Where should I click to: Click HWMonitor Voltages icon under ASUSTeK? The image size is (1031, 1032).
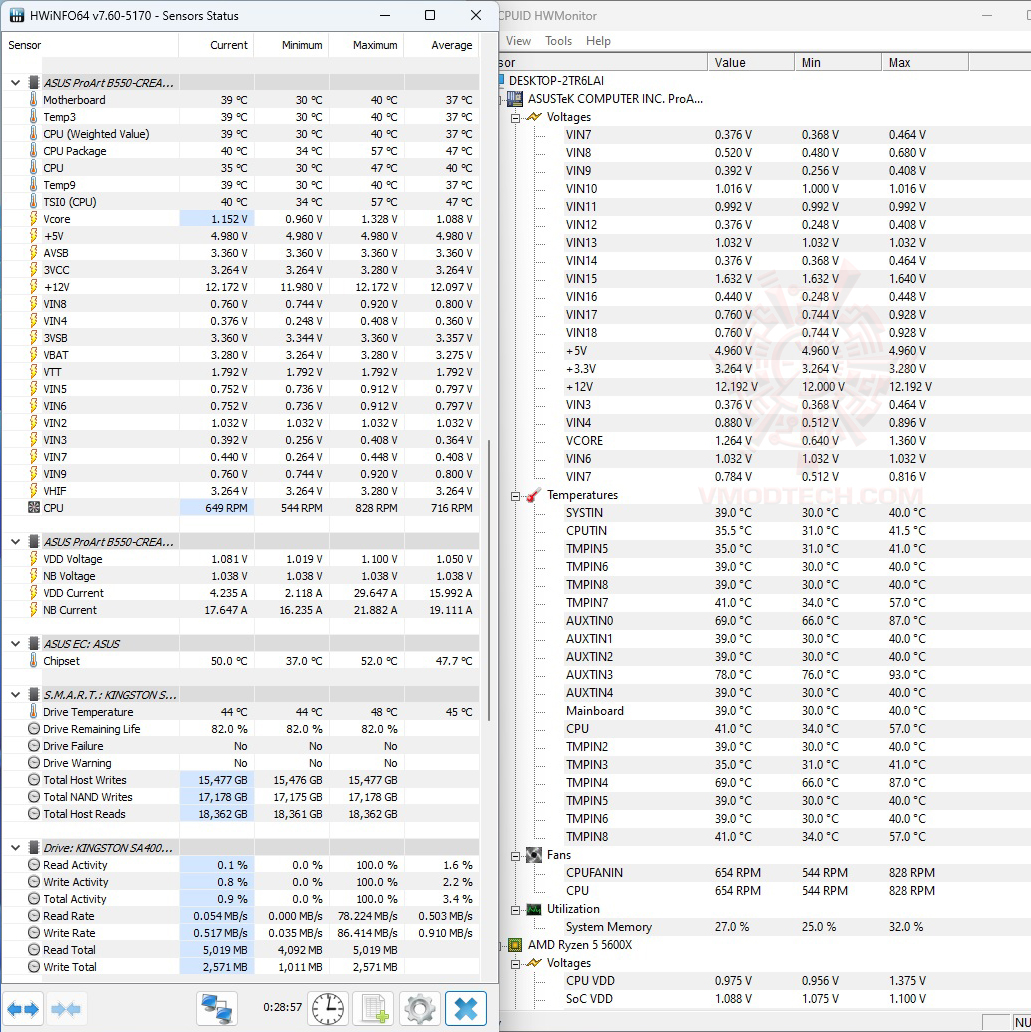click(x=534, y=116)
